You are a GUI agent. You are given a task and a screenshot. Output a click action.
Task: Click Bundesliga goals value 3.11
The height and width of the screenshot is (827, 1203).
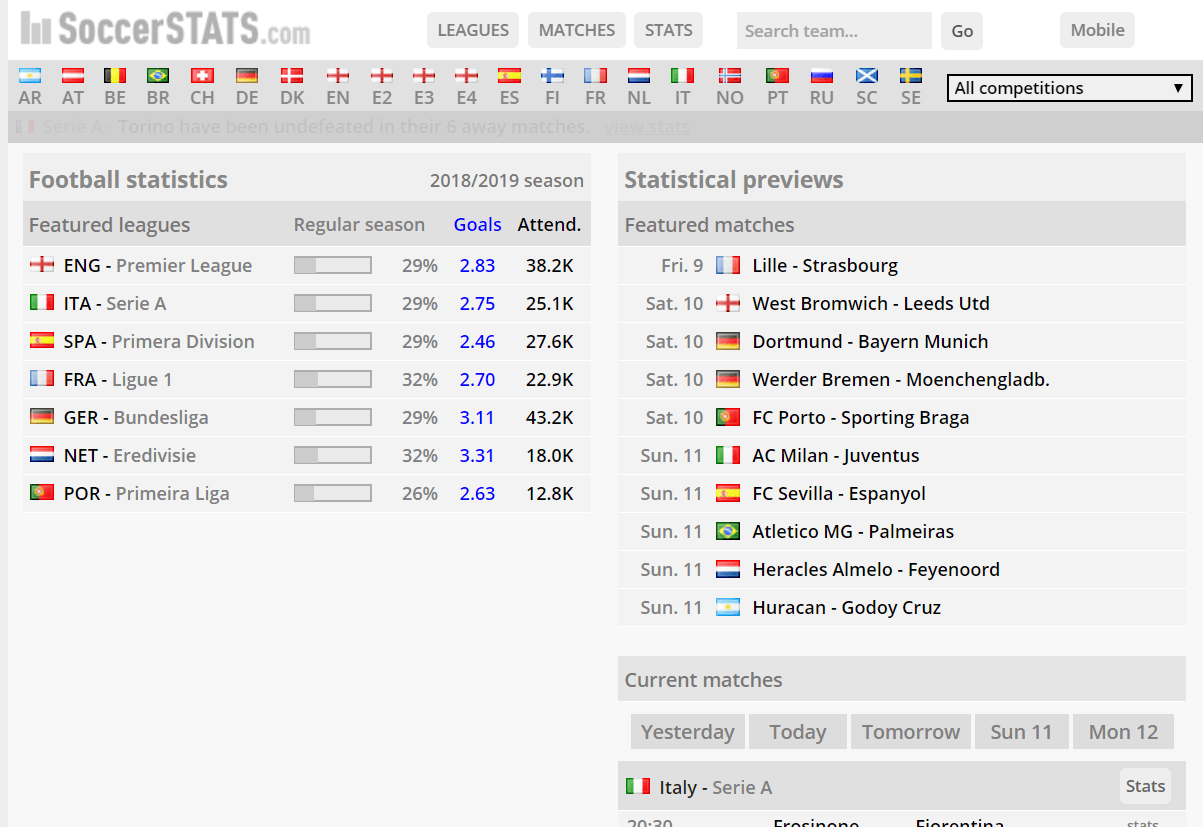click(x=477, y=417)
